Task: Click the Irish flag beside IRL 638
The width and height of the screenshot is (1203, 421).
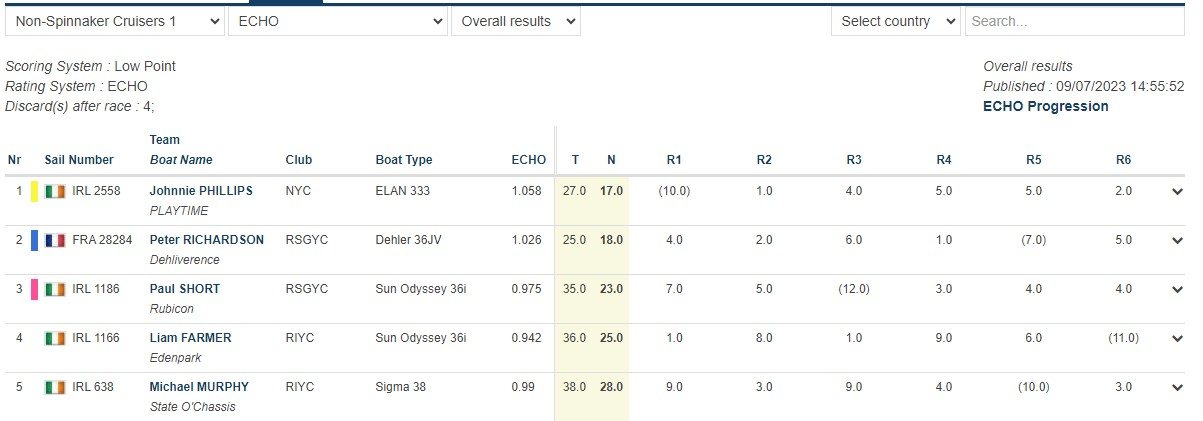Action: click(54, 387)
